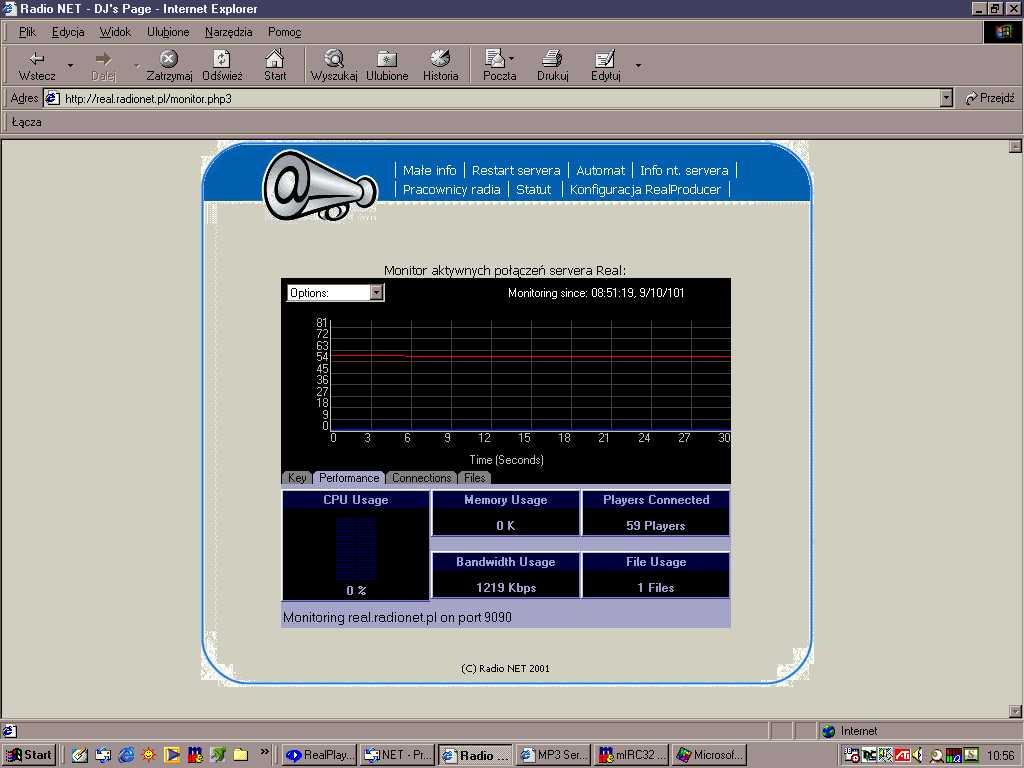The width and height of the screenshot is (1024, 768).
Task: Click the Przejdź go button
Action: pos(989,99)
